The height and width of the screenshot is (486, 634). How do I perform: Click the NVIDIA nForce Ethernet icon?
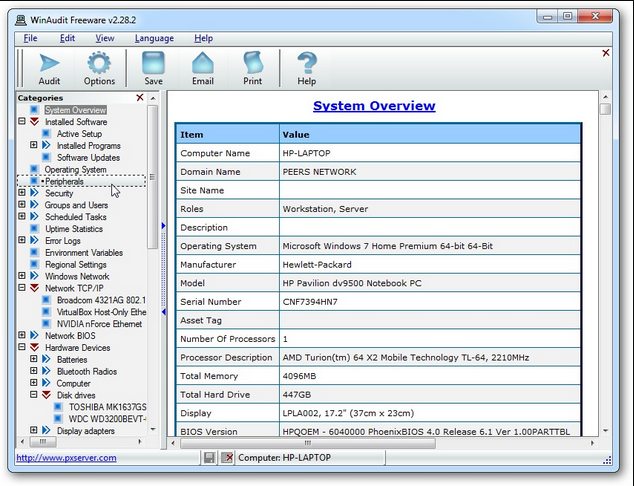click(x=46, y=324)
